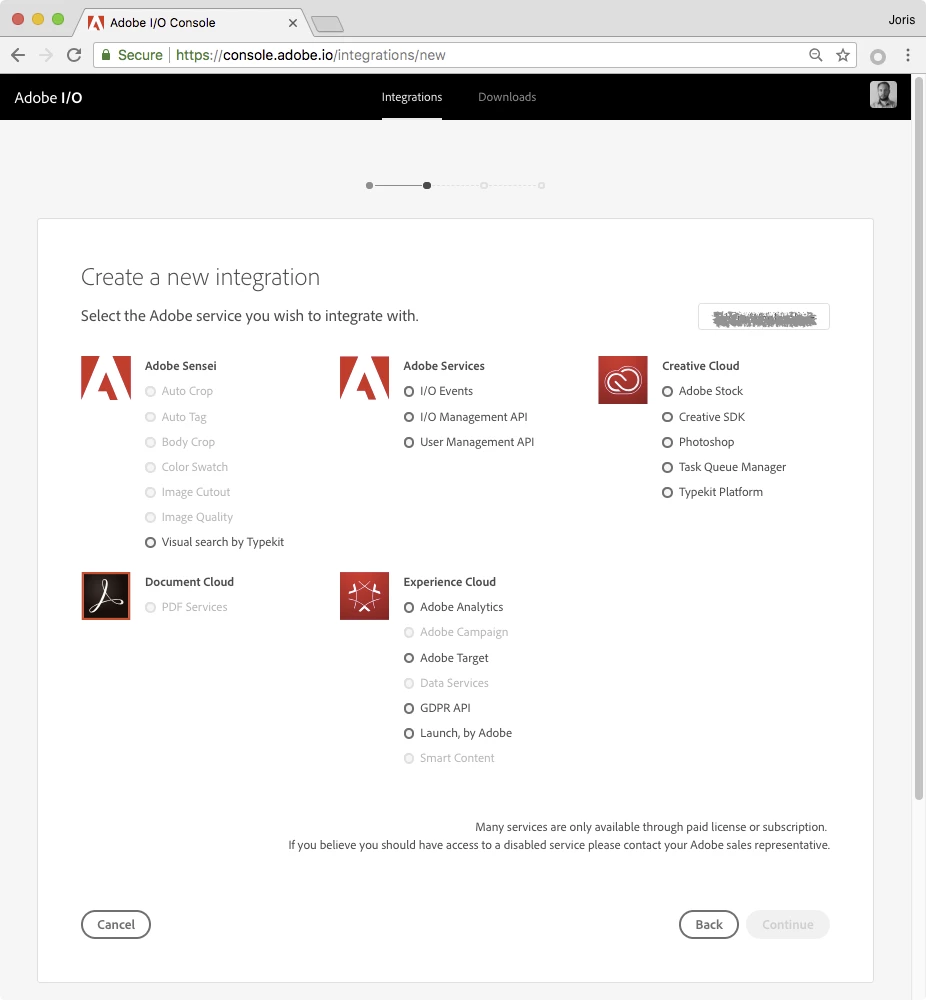
Task: Click the green Secure padlock icon
Action: [106, 55]
